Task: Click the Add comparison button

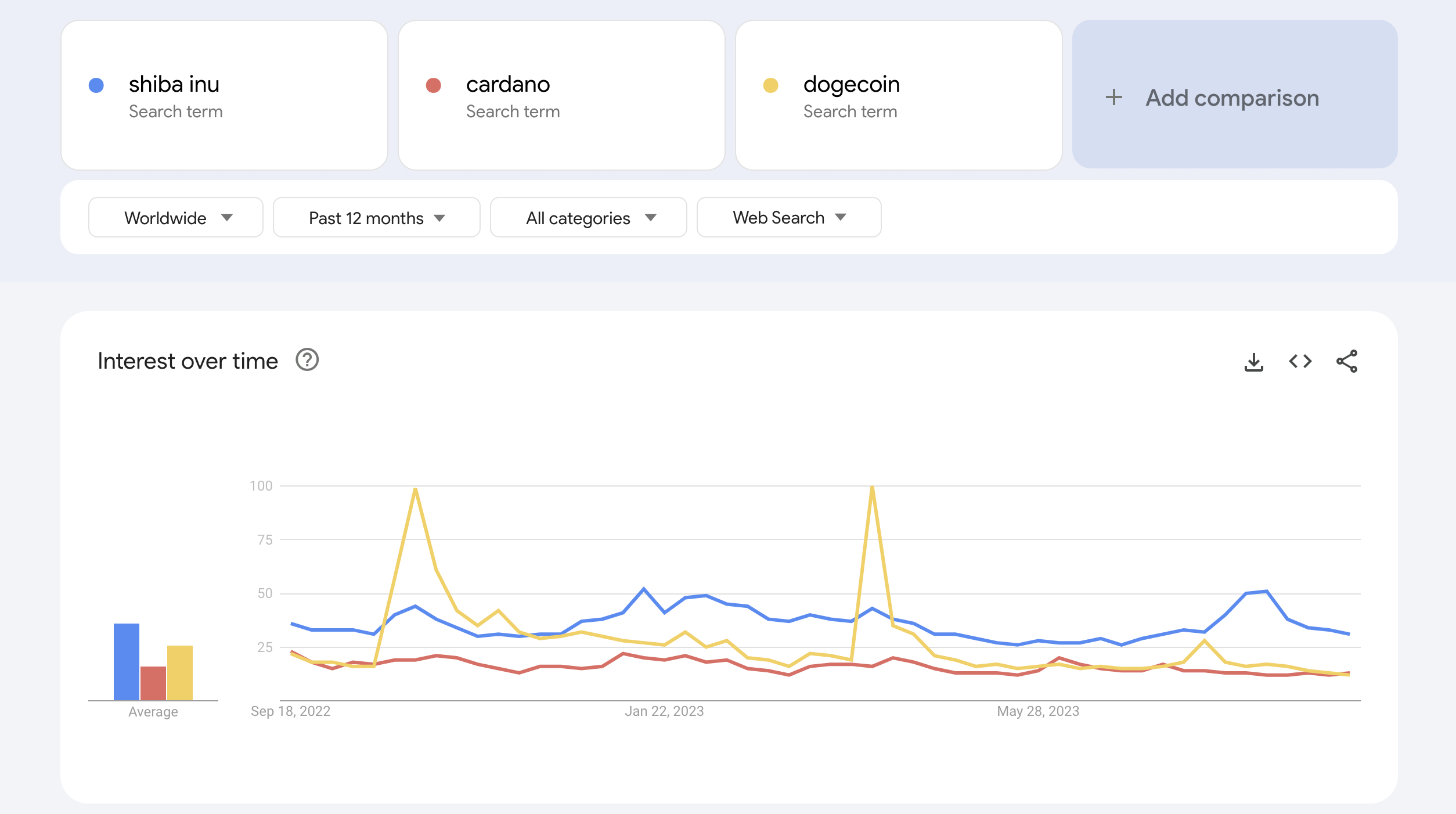Action: (1233, 98)
